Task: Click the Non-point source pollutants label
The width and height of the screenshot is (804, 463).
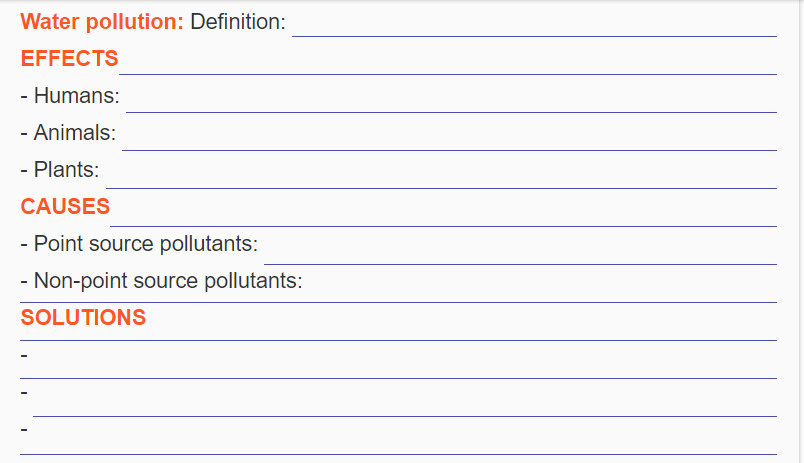Action: point(168,281)
